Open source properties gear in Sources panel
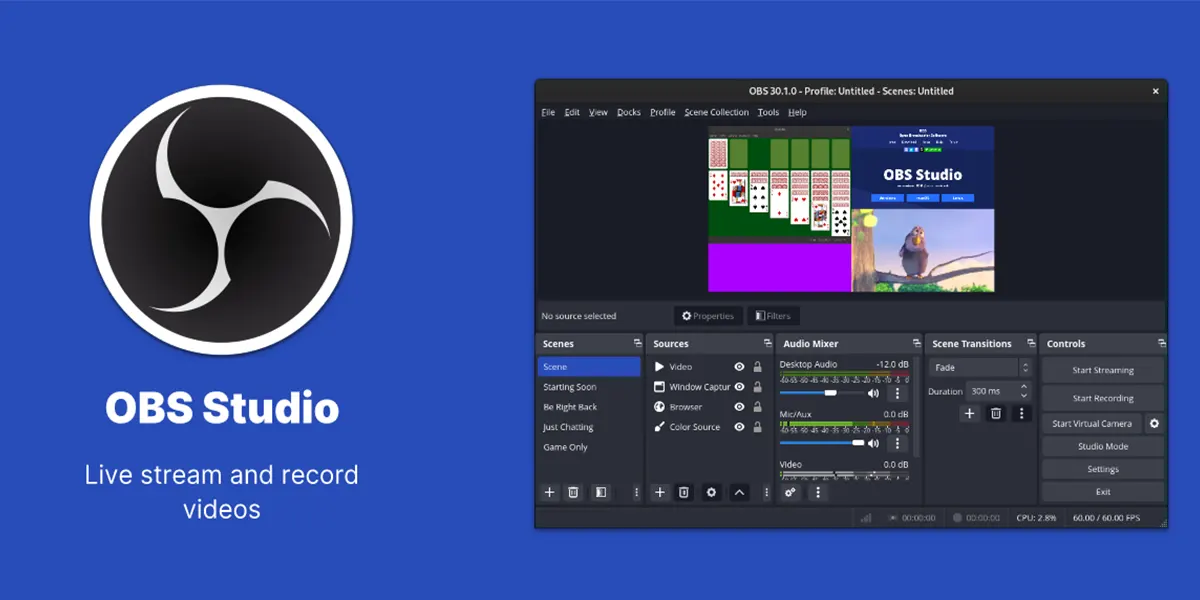This screenshot has height=600, width=1200. tap(711, 492)
